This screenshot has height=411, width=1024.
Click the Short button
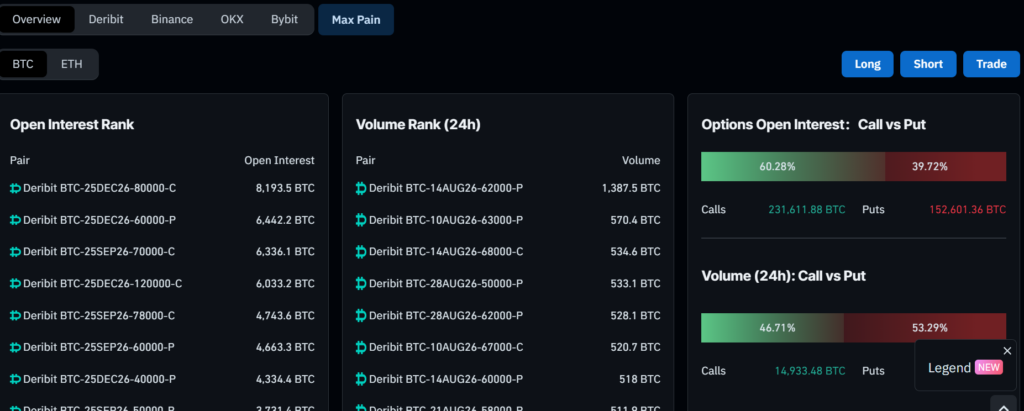(928, 64)
